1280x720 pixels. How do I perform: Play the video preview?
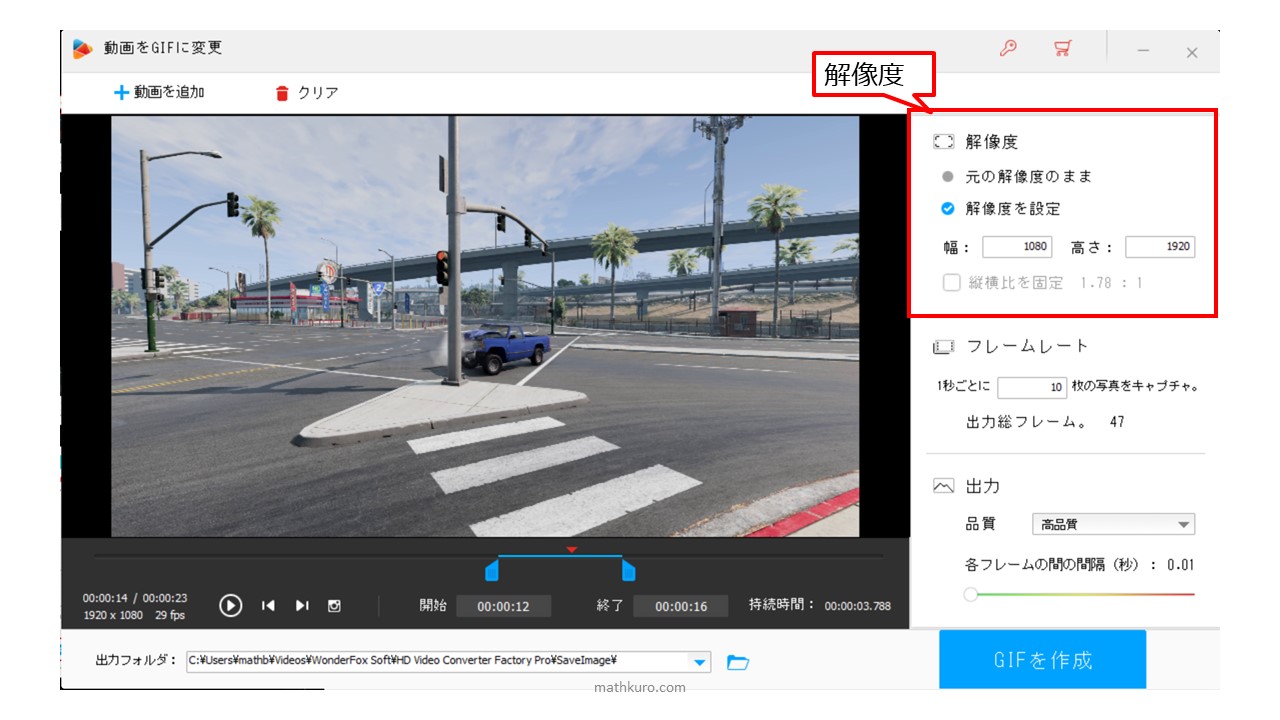pos(231,605)
